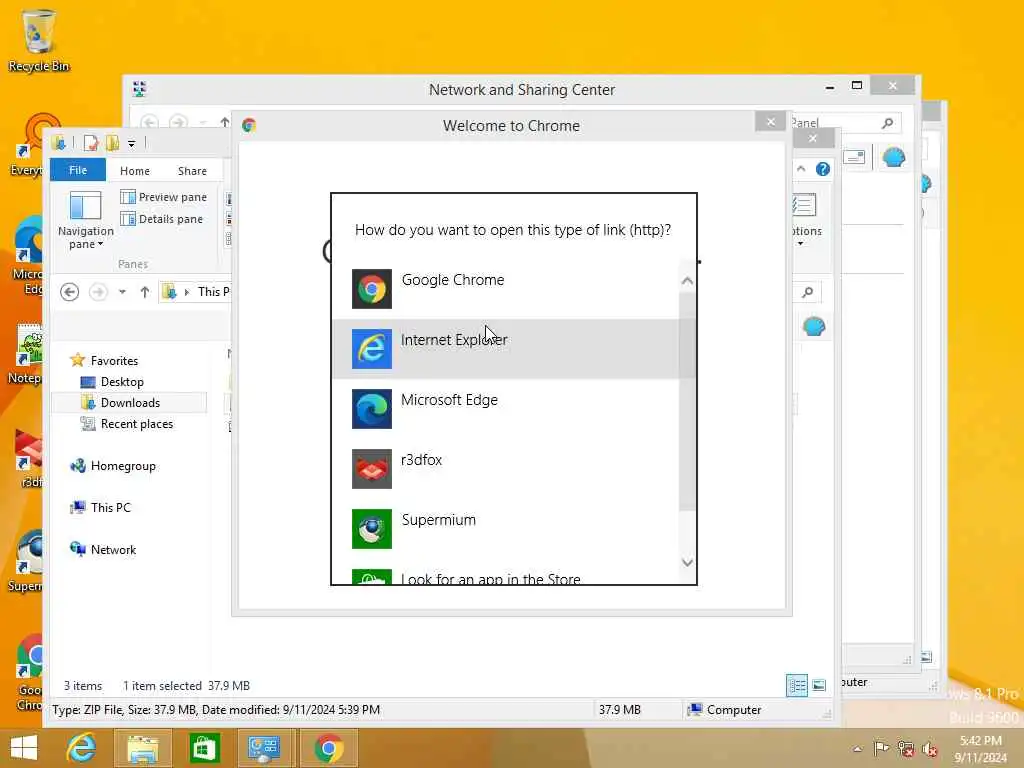Image resolution: width=1024 pixels, height=768 pixels.
Task: Click New folder quick access toolbar icon
Action: pos(112,142)
